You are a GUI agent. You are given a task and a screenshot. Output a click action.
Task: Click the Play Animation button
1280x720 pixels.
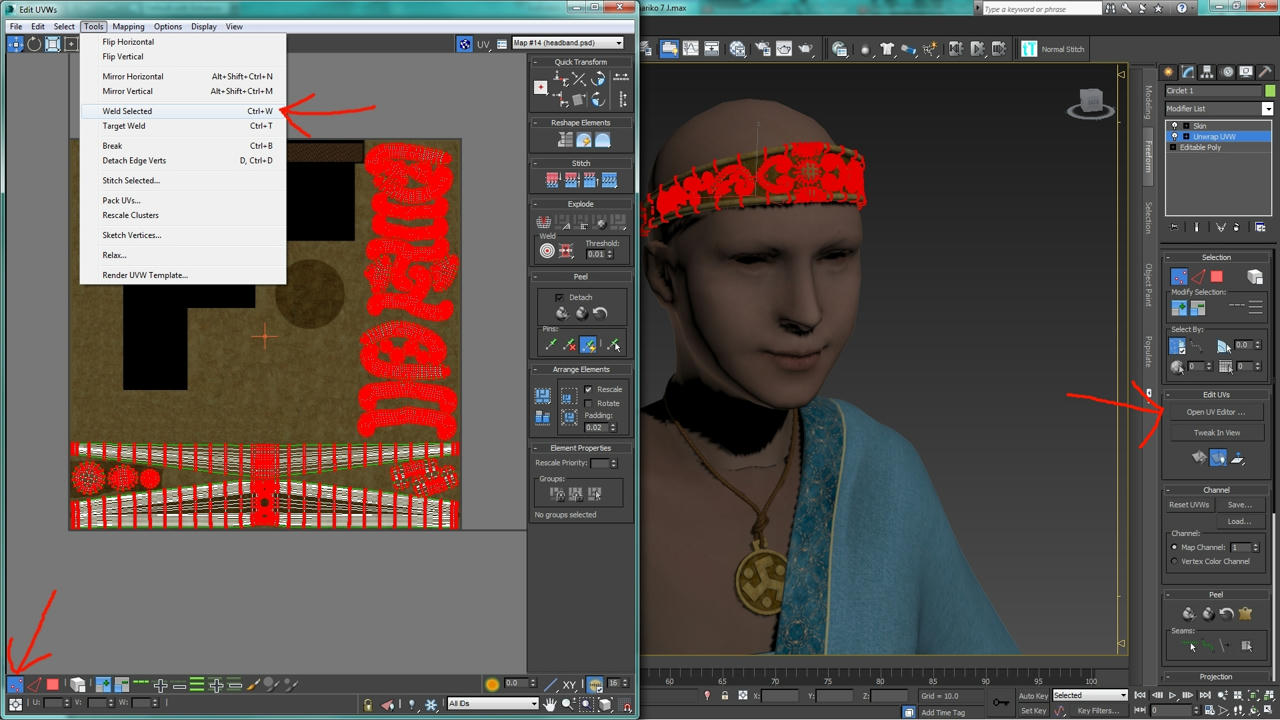pyautogui.click(x=1172, y=695)
